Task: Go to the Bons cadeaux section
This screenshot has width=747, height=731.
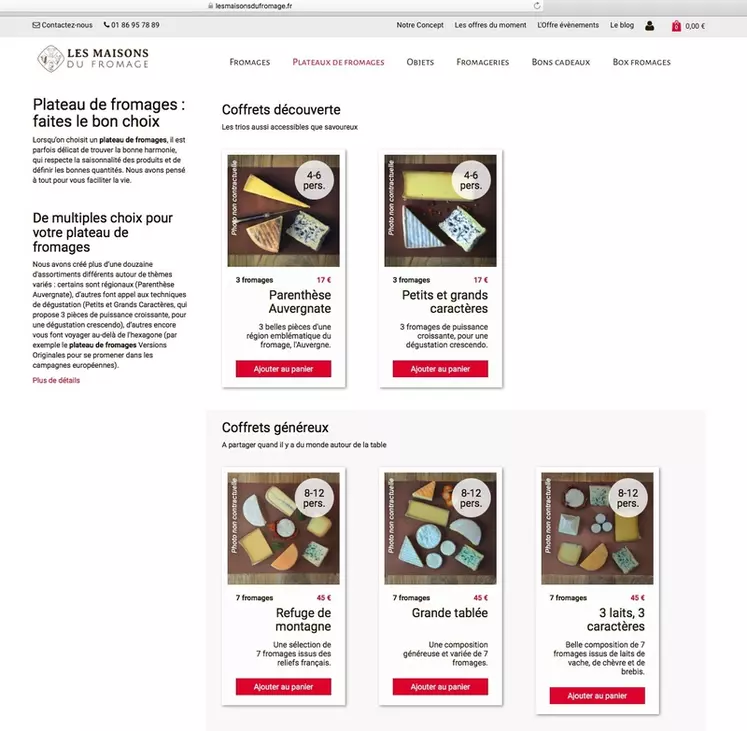Action: tap(561, 62)
